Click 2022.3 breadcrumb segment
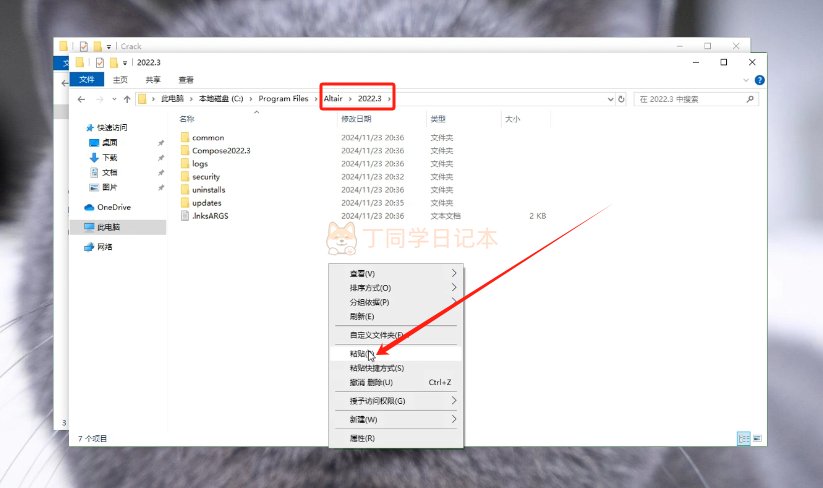Image resolution: width=823 pixels, height=488 pixels. [x=370, y=99]
